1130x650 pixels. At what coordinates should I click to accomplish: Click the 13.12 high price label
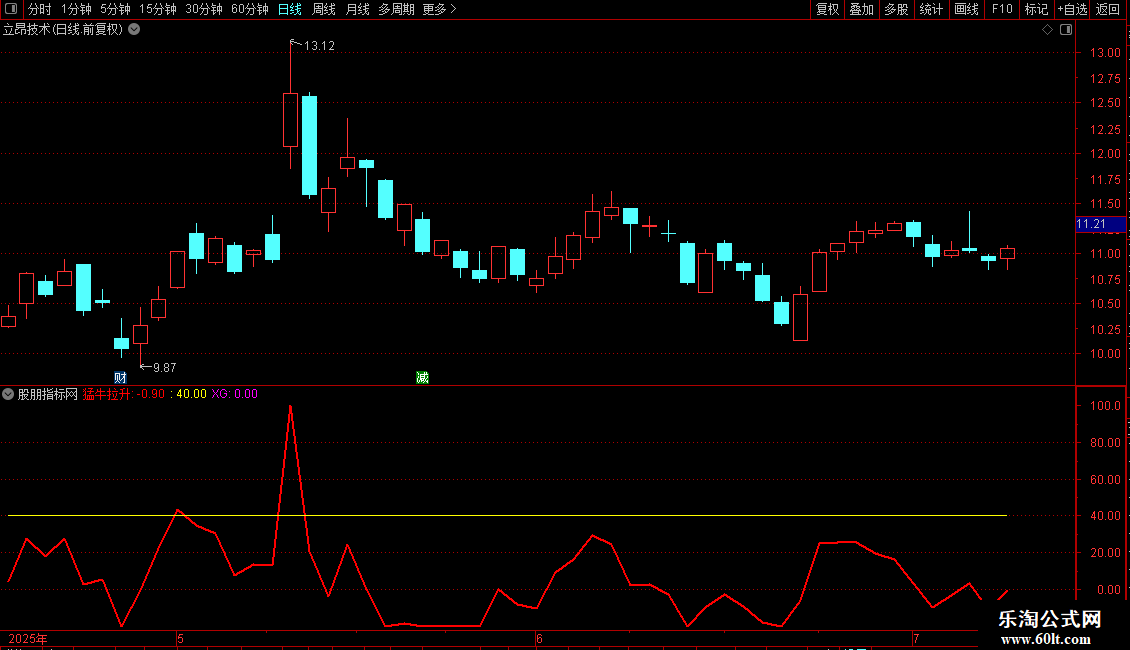[319, 46]
